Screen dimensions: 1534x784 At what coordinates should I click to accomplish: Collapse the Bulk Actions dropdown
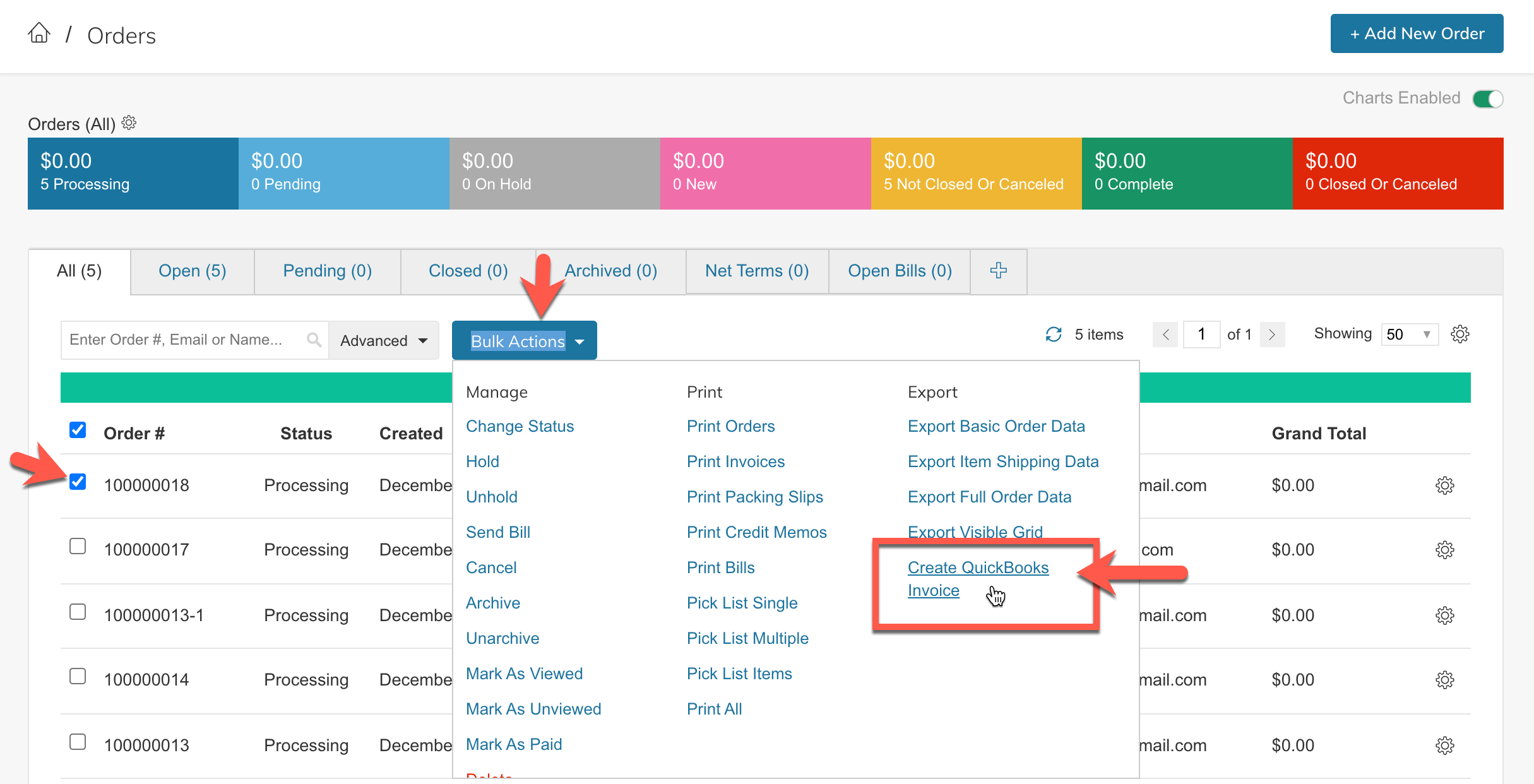(524, 341)
